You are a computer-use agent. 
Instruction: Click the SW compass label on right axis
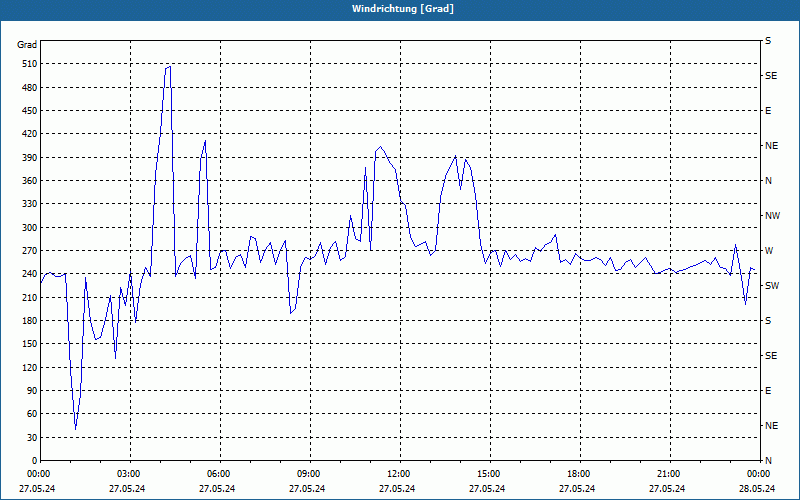[x=772, y=285]
